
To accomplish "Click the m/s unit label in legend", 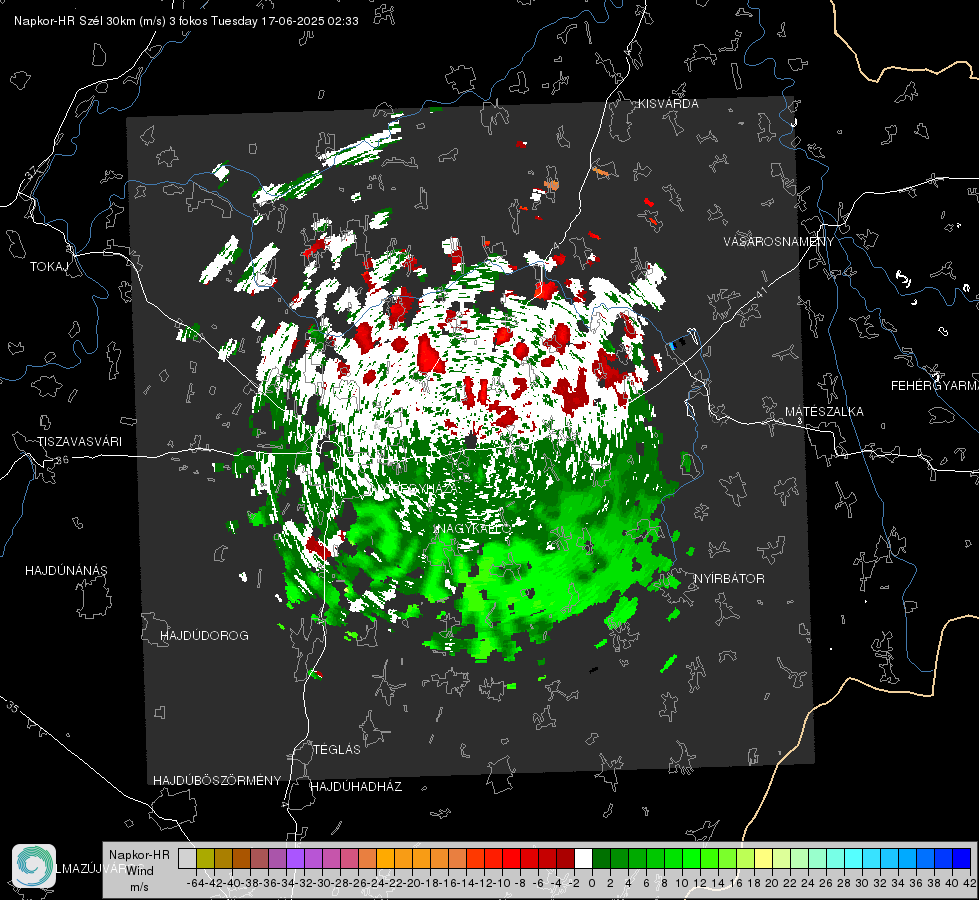I will click(139, 887).
